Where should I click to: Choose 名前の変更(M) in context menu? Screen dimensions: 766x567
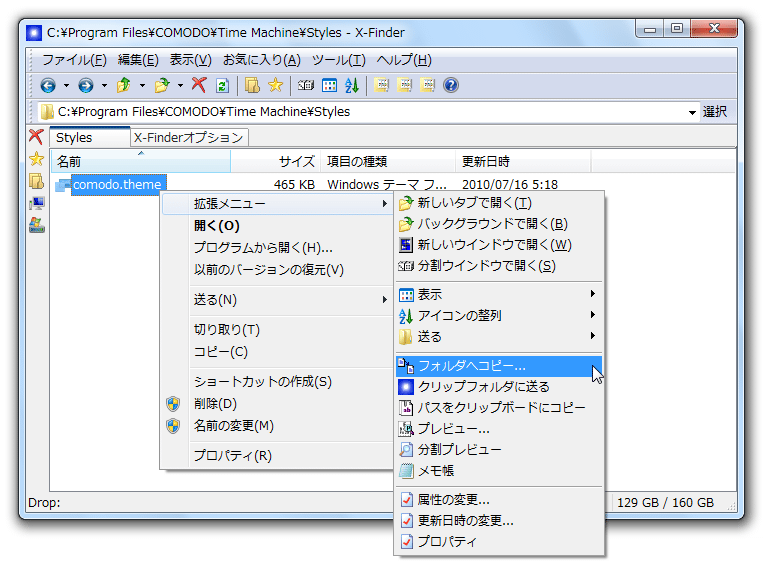point(277,425)
